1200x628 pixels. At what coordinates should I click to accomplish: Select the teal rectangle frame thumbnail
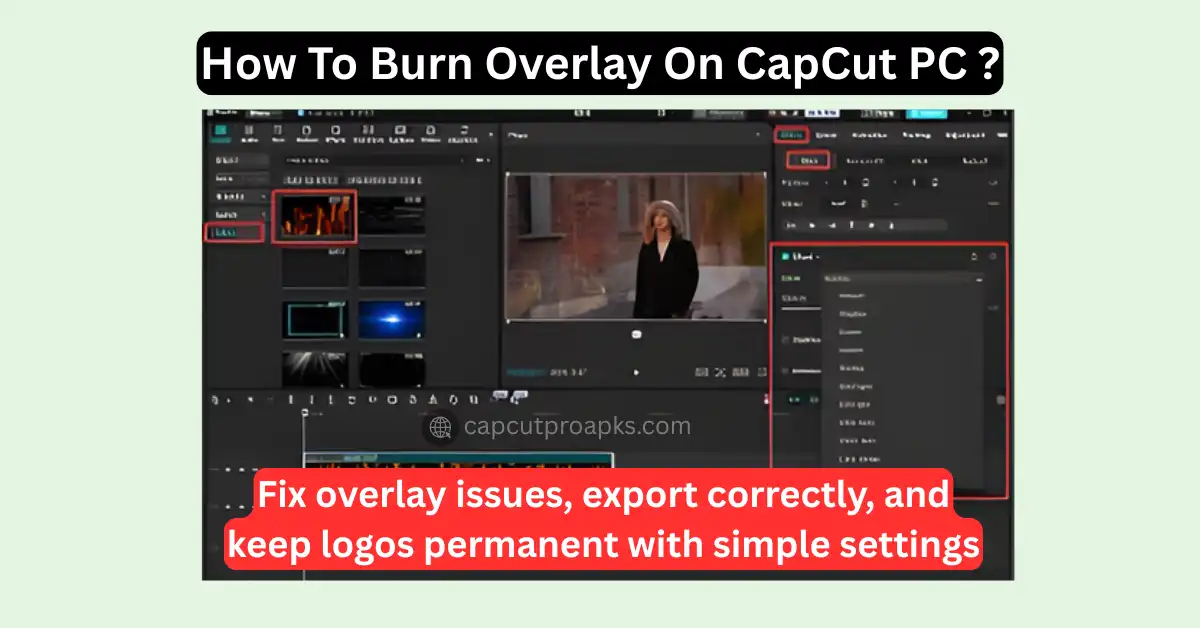point(315,320)
